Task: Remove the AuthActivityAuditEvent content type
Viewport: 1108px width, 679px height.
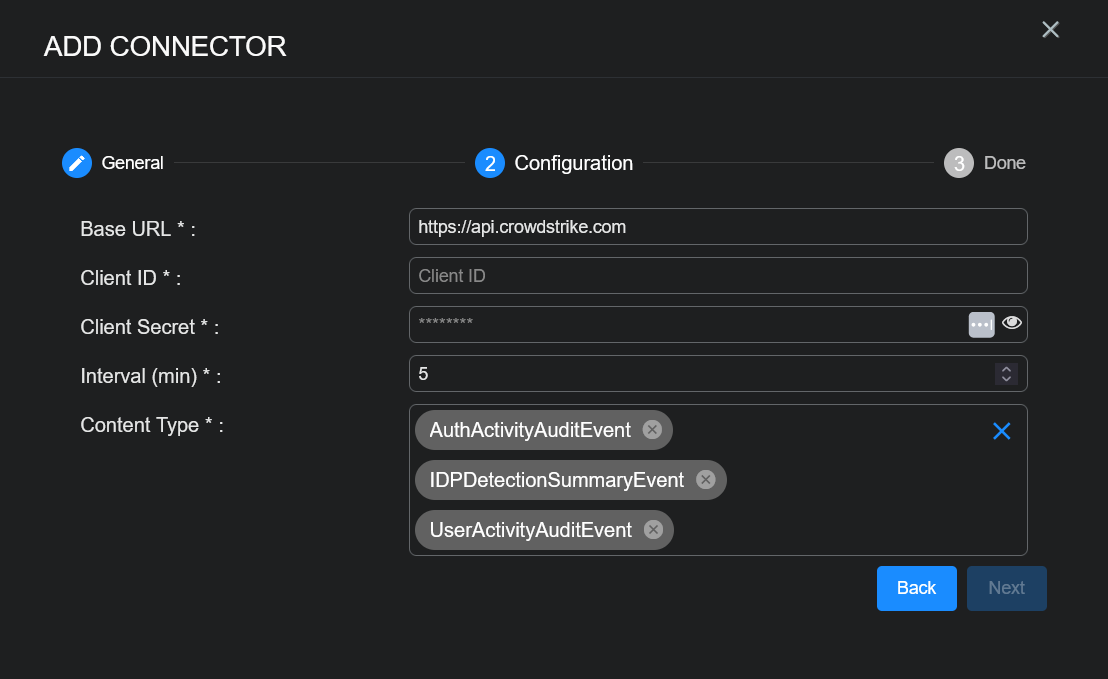Action: tap(652, 430)
